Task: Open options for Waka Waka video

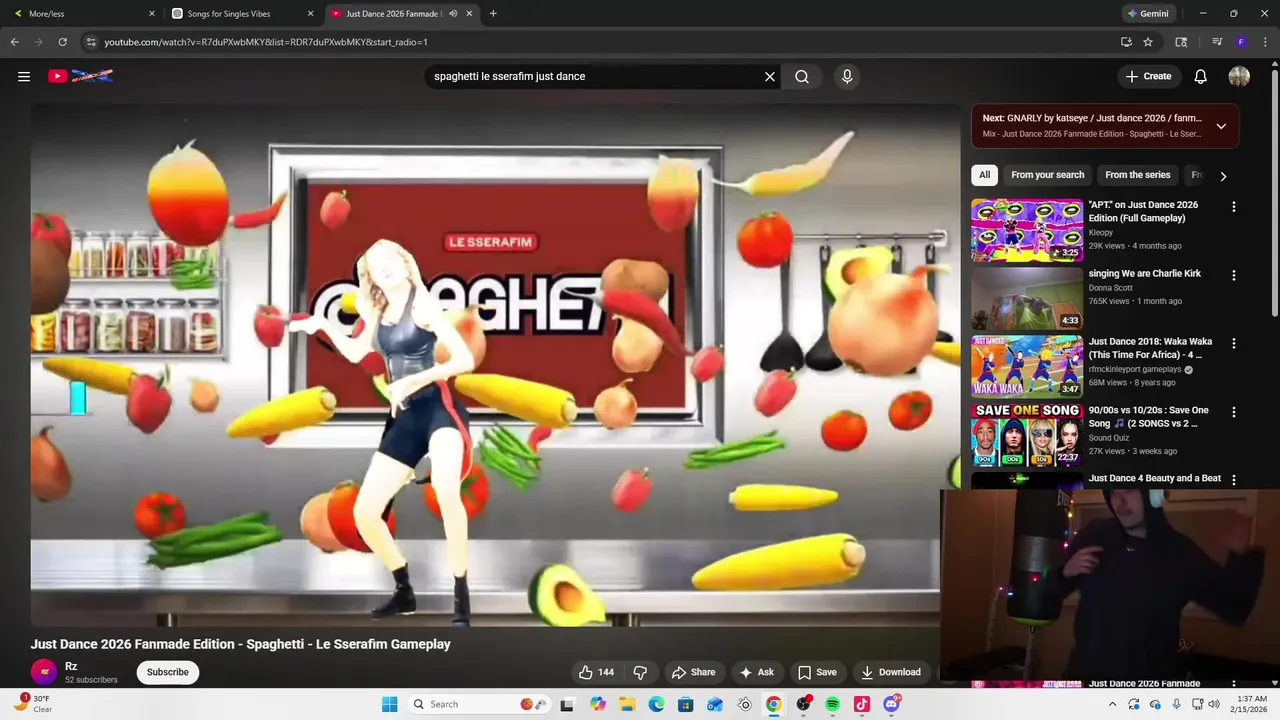Action: [1233, 343]
